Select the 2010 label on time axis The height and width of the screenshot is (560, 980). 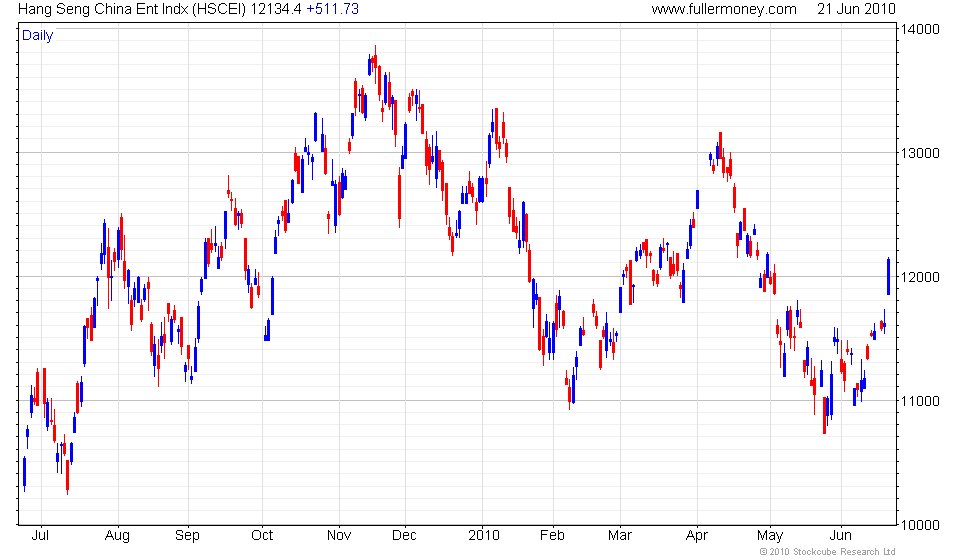484,536
